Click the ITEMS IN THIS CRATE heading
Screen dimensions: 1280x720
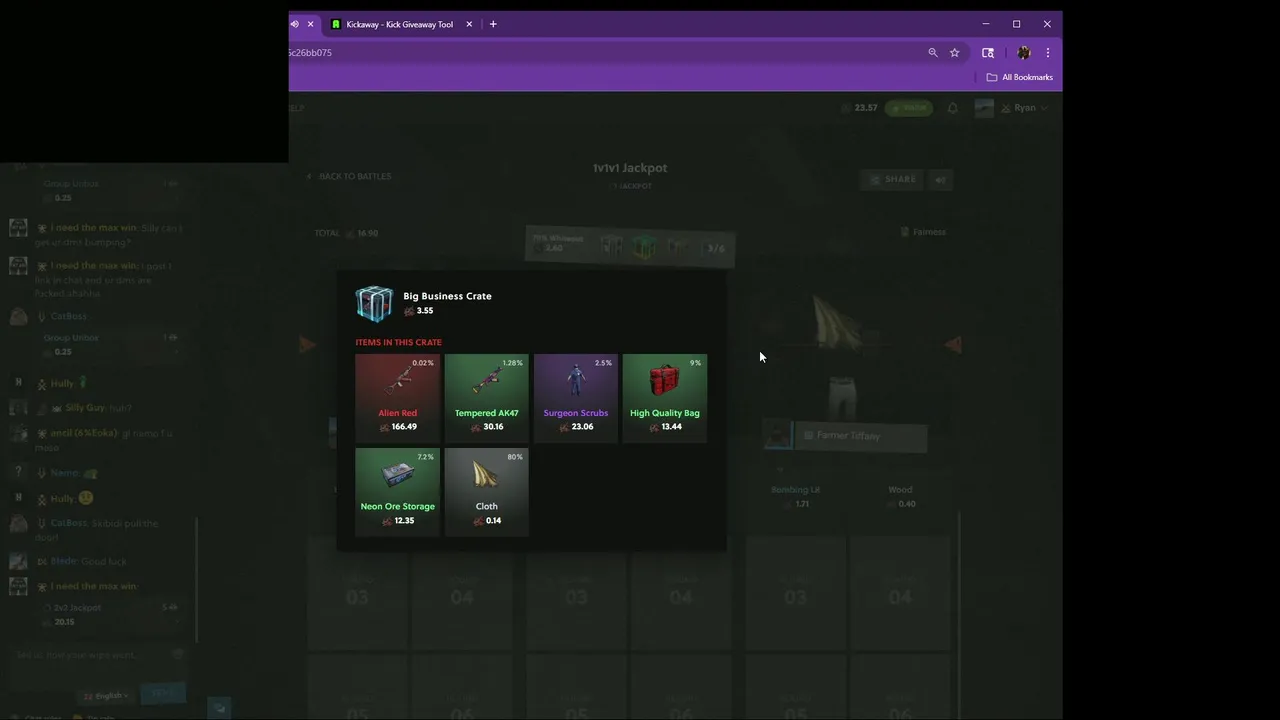(398, 342)
